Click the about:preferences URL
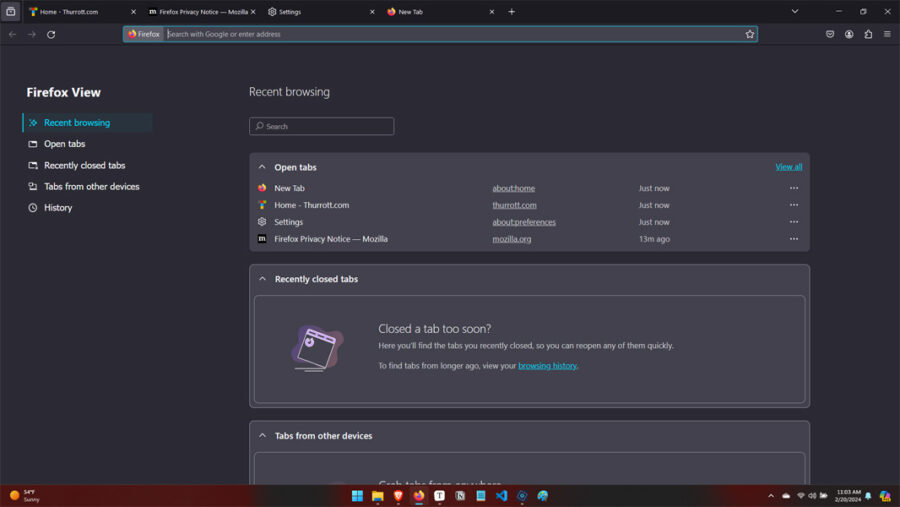 523,222
